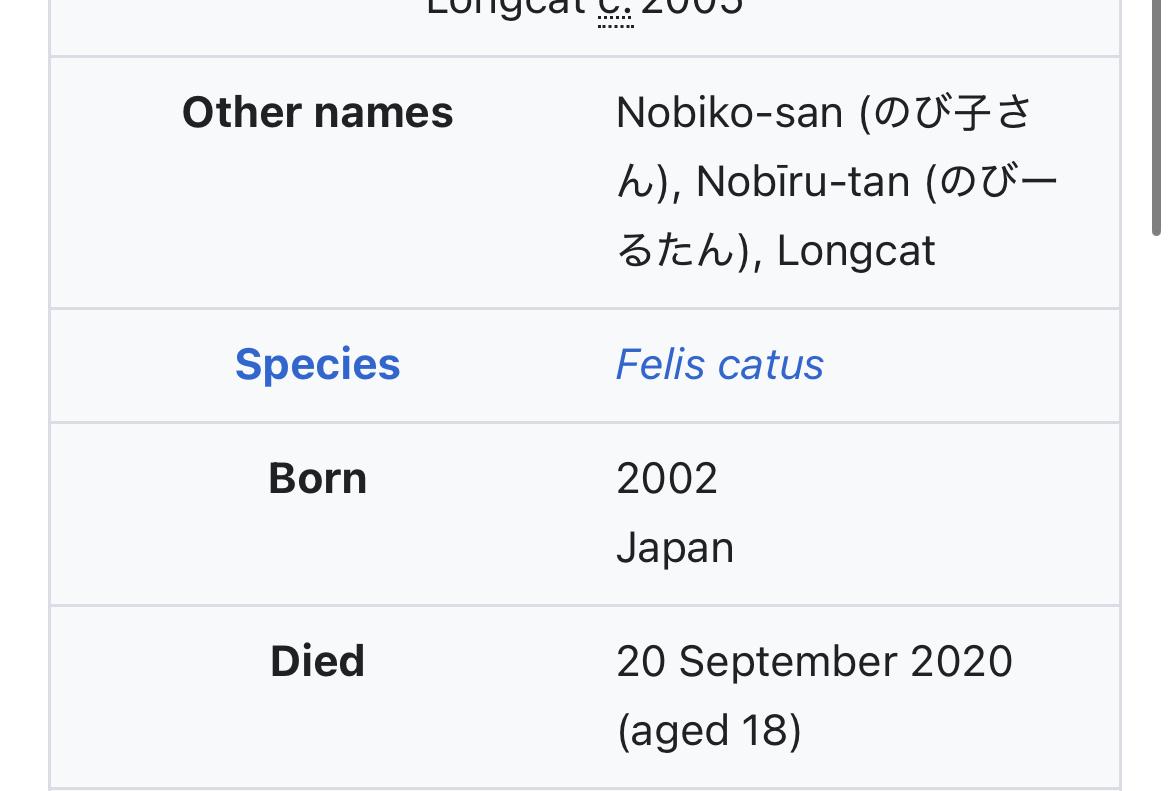
Task: Click the 'Died' row label
Action: point(317,662)
